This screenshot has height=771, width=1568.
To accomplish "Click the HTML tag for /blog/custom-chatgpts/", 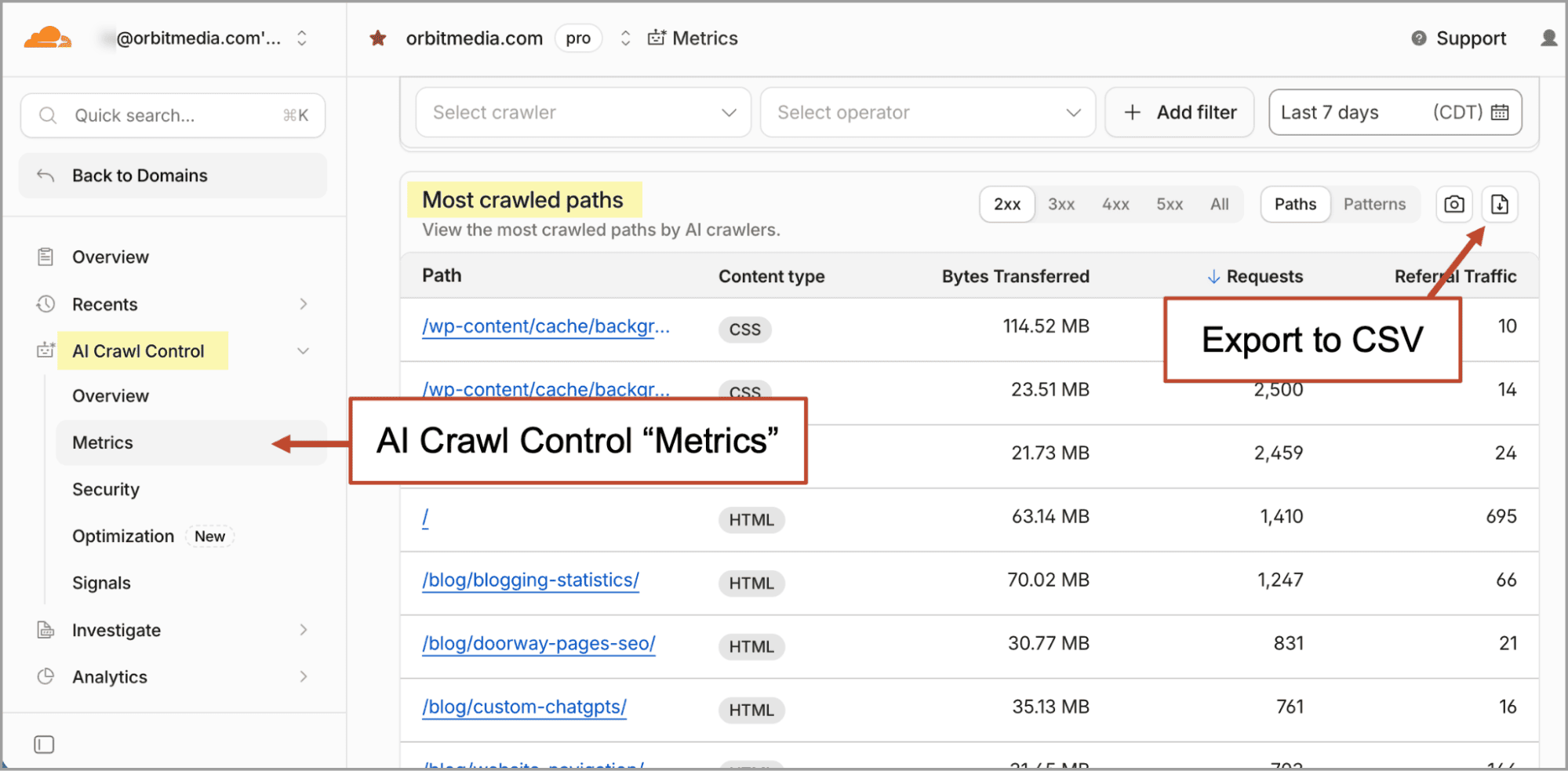I will [751, 710].
